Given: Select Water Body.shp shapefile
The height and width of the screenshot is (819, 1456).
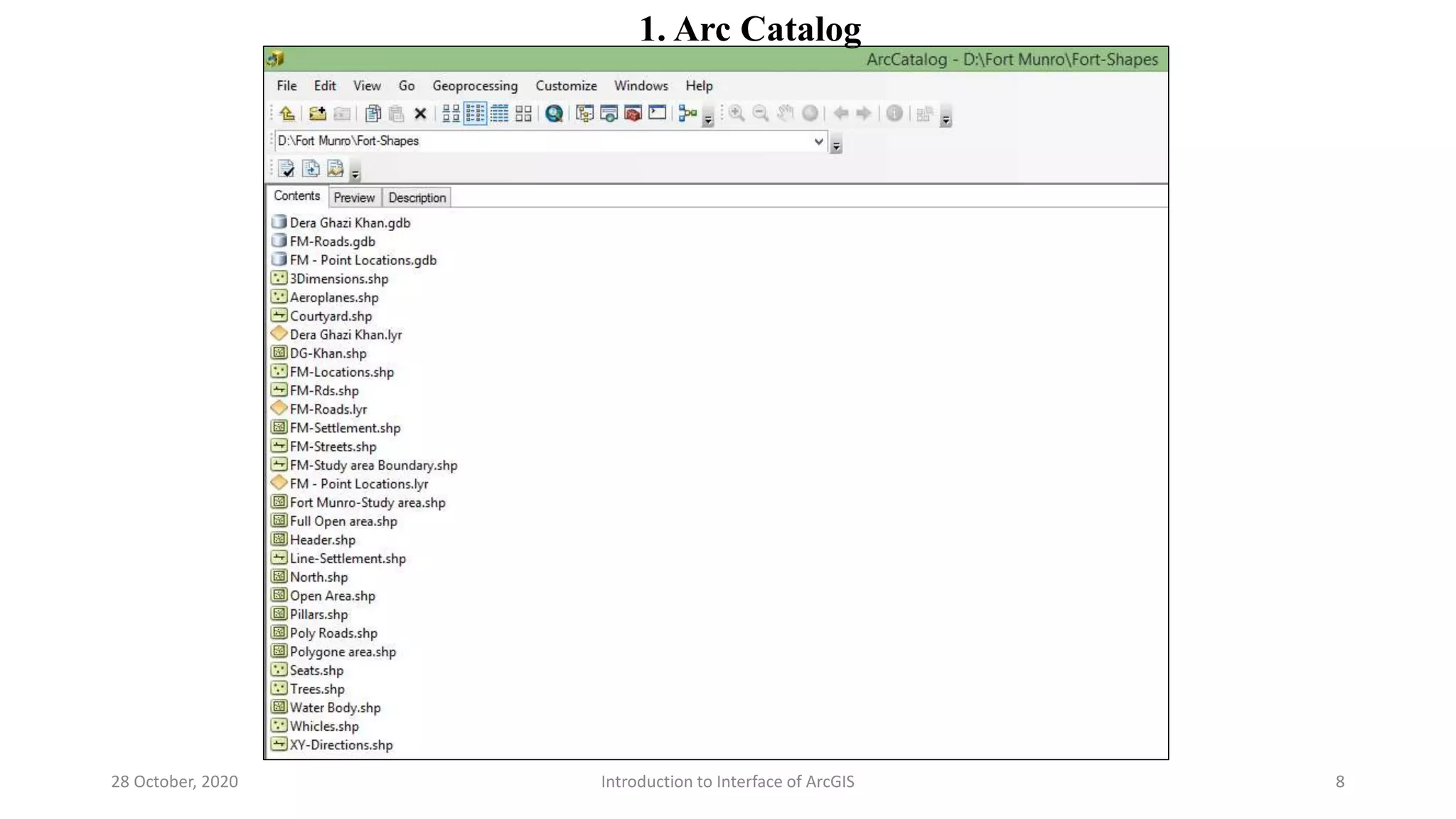Looking at the screenshot, I should pos(326,707).
